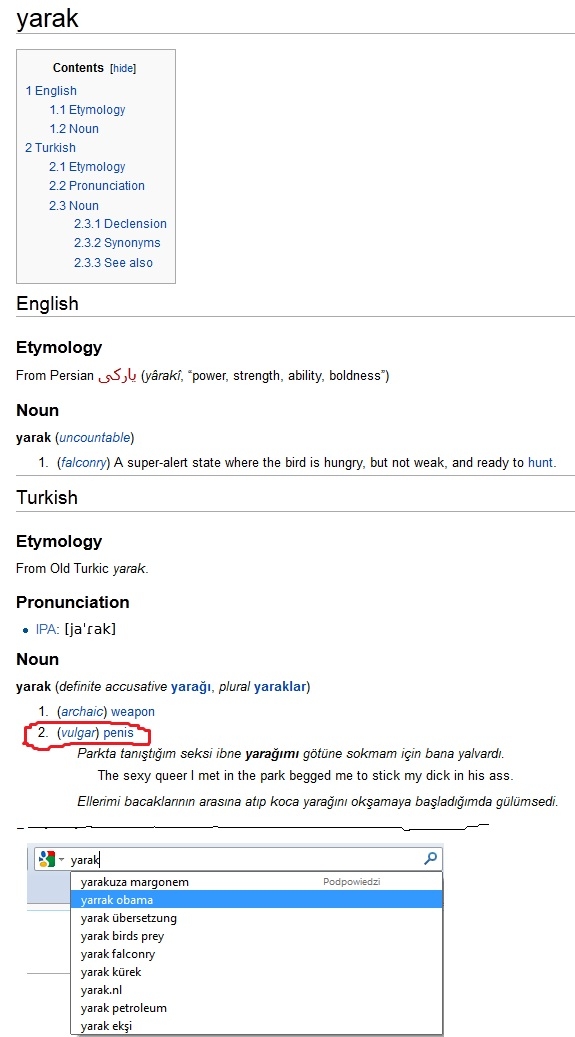Follow the falconry link in definition
This screenshot has height=1037, width=575.
click(83, 463)
